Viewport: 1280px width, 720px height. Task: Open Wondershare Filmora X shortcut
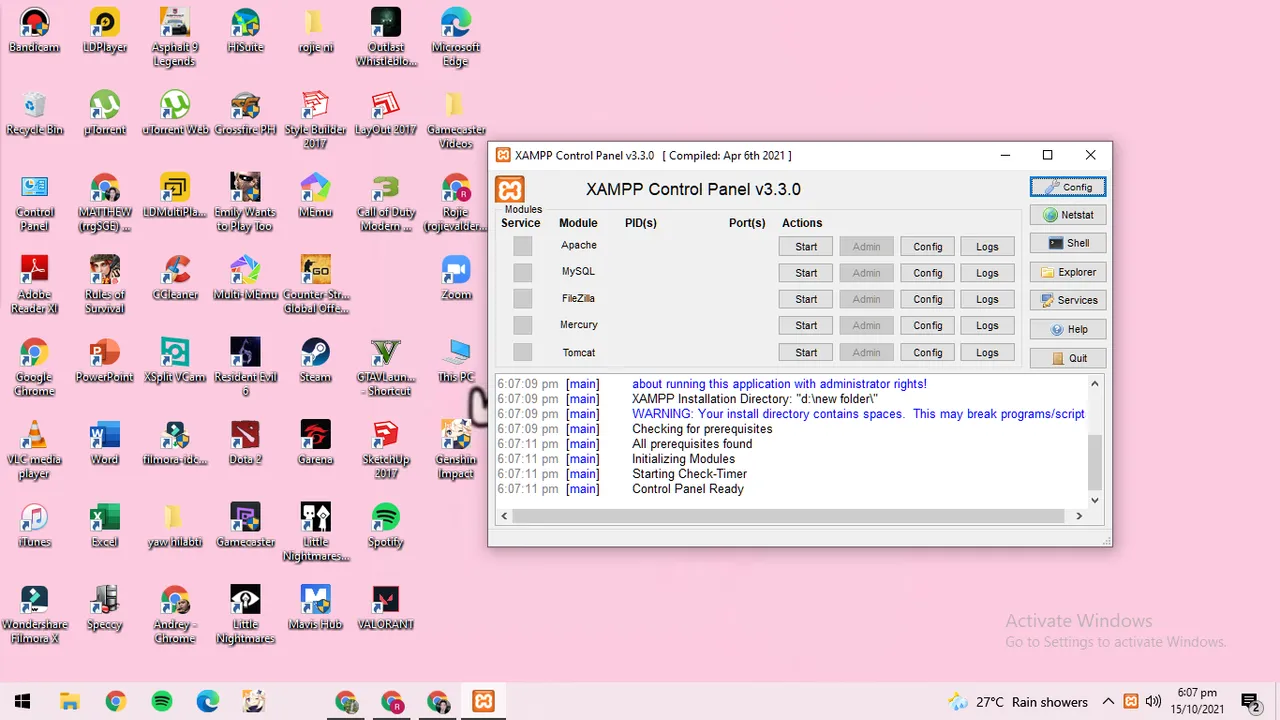coord(35,615)
